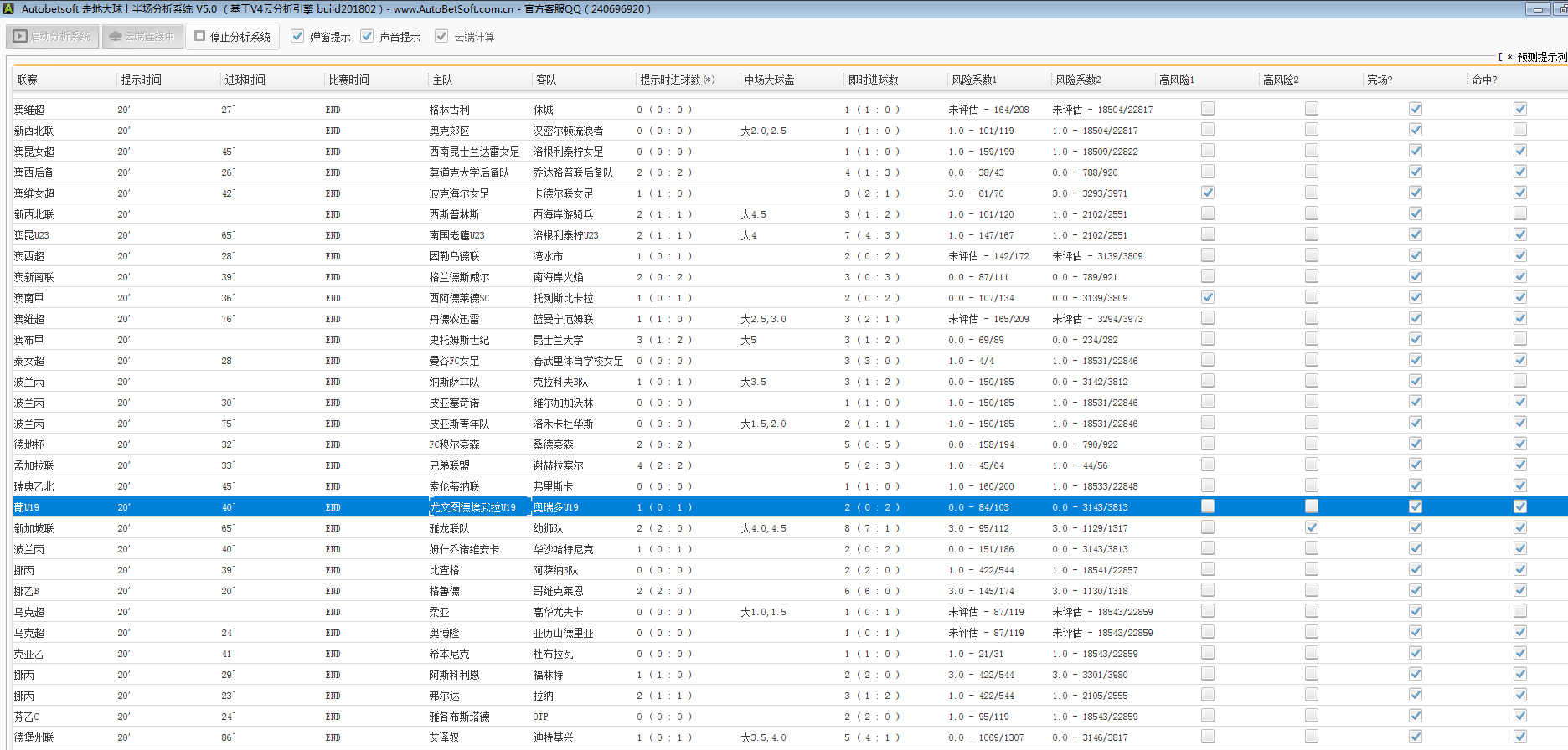Disable the 弹窗提示 popup alert checkbox
The width and height of the screenshot is (1568, 750).
pyautogui.click(x=297, y=36)
